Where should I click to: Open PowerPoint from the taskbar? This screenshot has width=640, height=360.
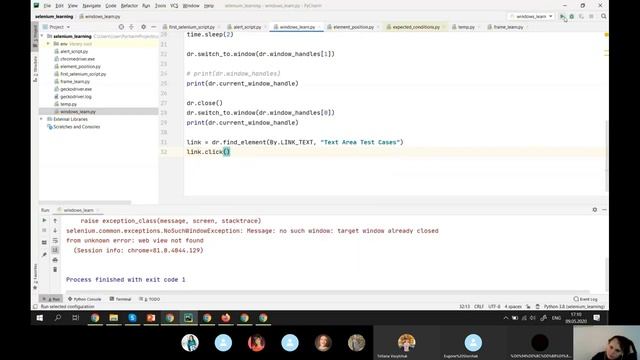pyautogui.click(x=151, y=318)
